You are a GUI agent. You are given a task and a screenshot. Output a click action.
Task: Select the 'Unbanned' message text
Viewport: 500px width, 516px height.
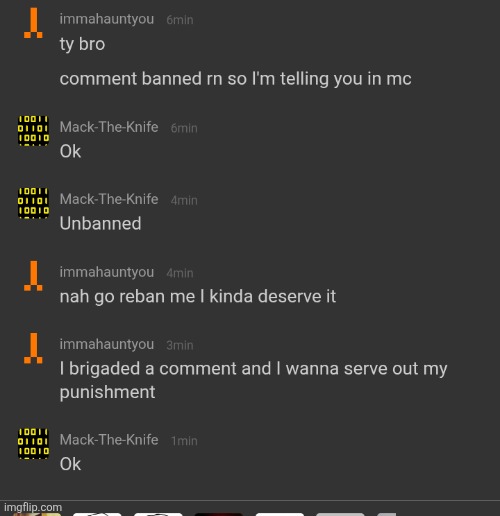100,223
